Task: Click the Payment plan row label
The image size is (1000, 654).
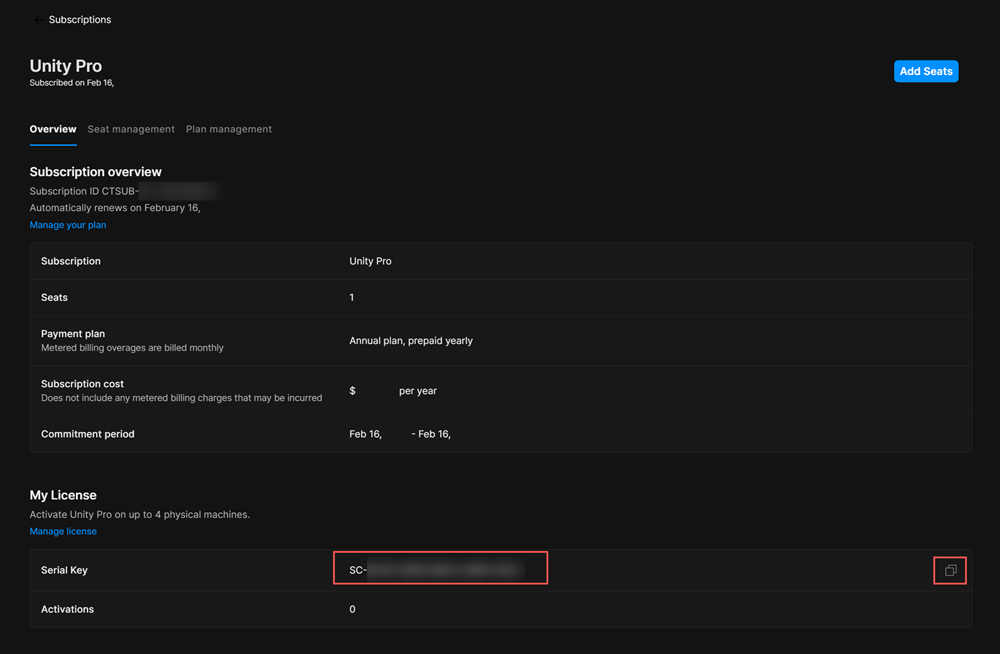Action: point(73,334)
